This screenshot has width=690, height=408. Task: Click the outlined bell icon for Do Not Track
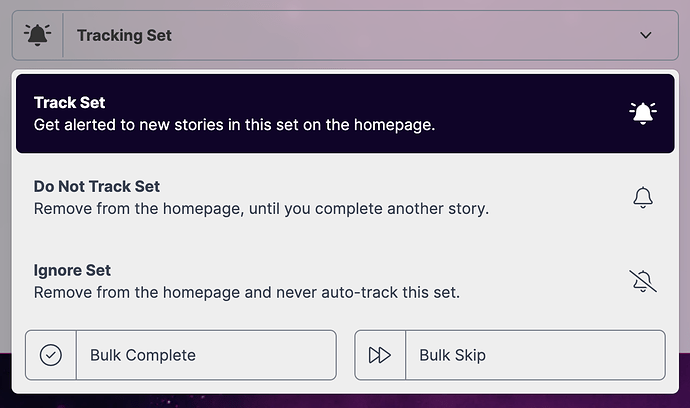[x=643, y=197]
